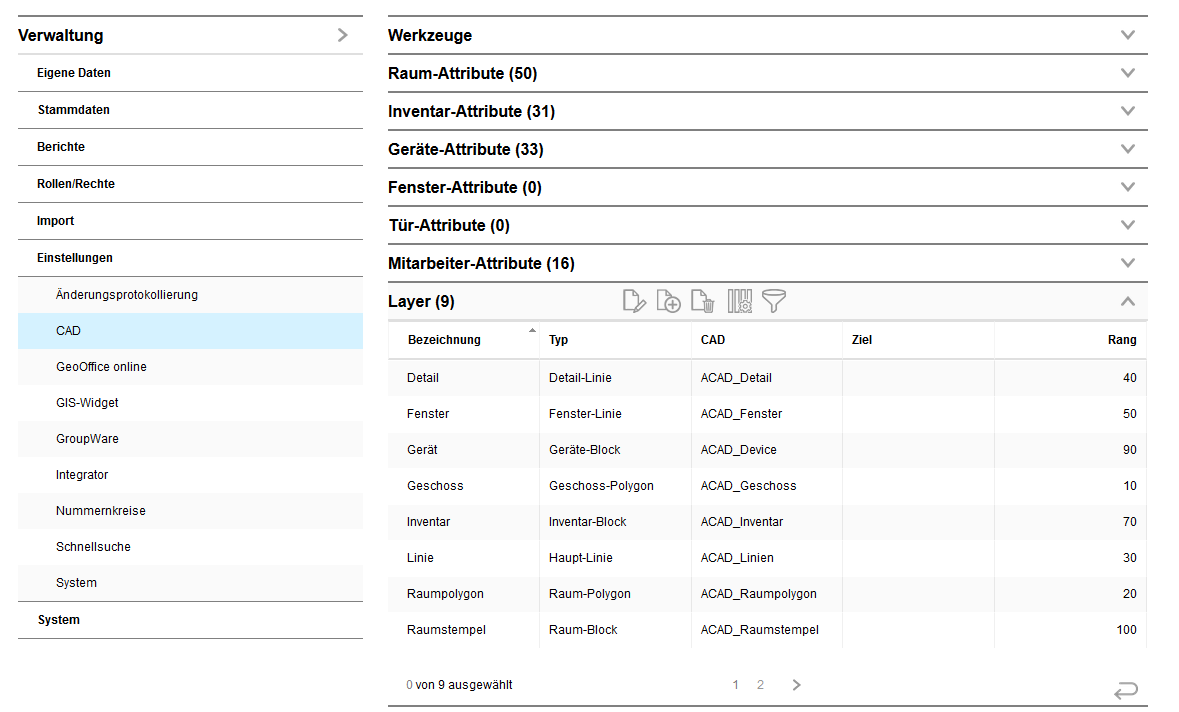Sort table by Bezeichnung column header
1179x712 pixels.
coord(444,340)
